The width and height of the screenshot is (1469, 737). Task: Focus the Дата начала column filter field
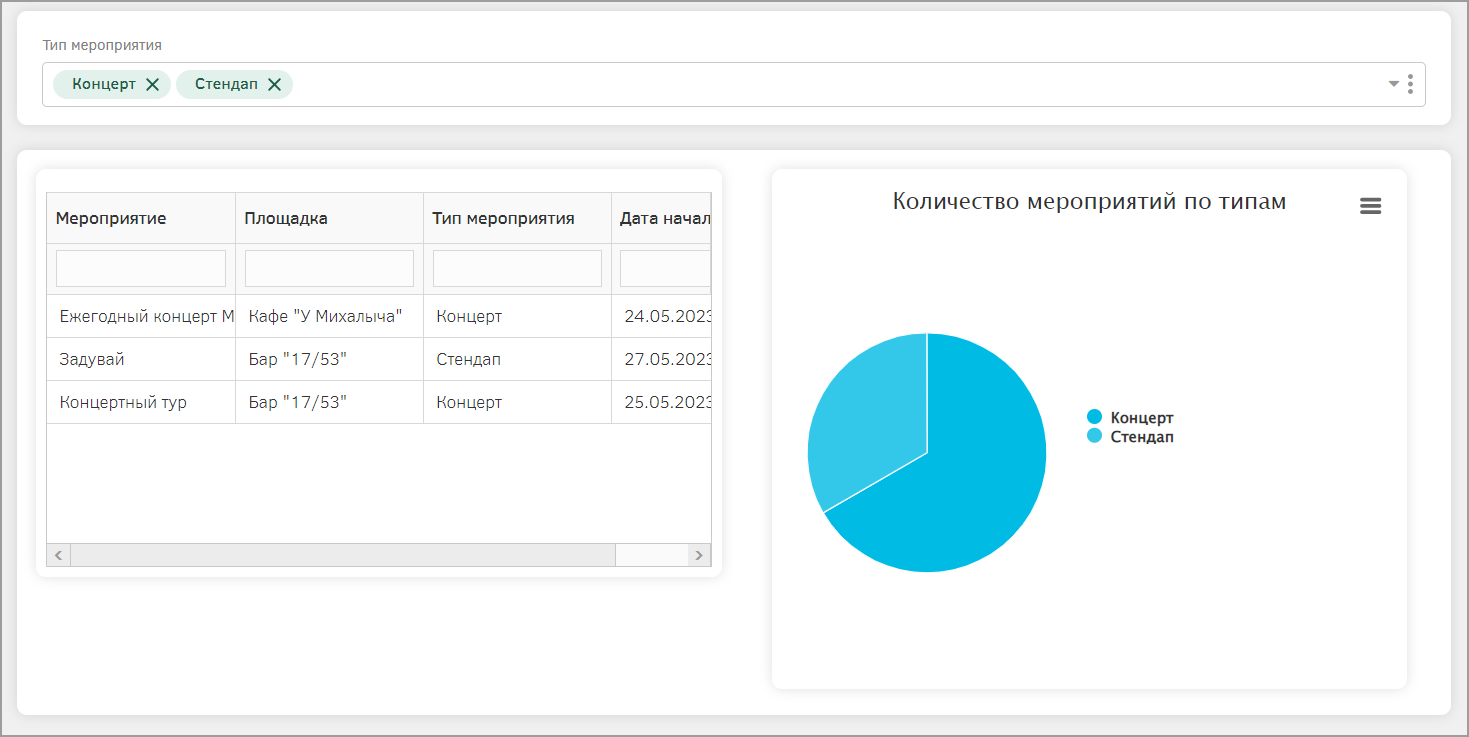666,269
